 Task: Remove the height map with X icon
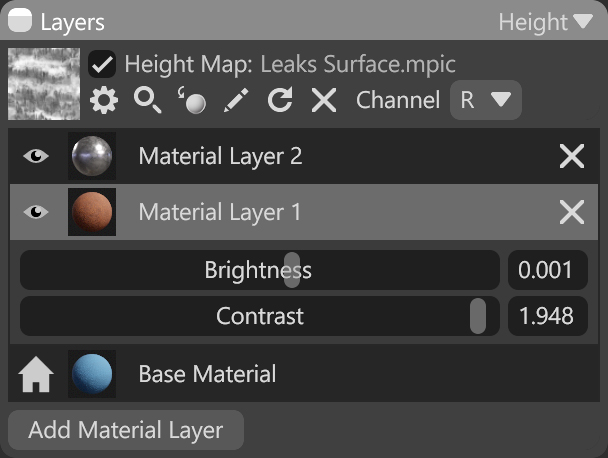pyautogui.click(x=324, y=100)
